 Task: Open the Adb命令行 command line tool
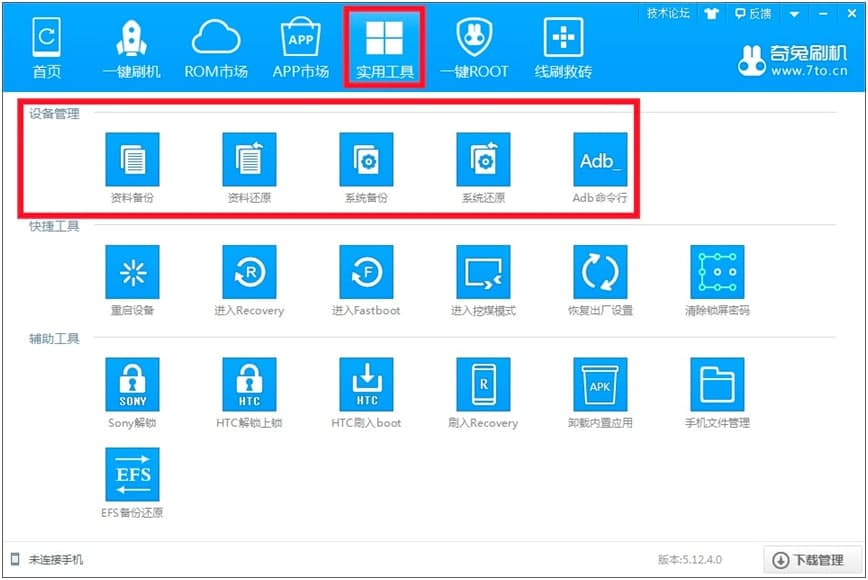coord(600,159)
